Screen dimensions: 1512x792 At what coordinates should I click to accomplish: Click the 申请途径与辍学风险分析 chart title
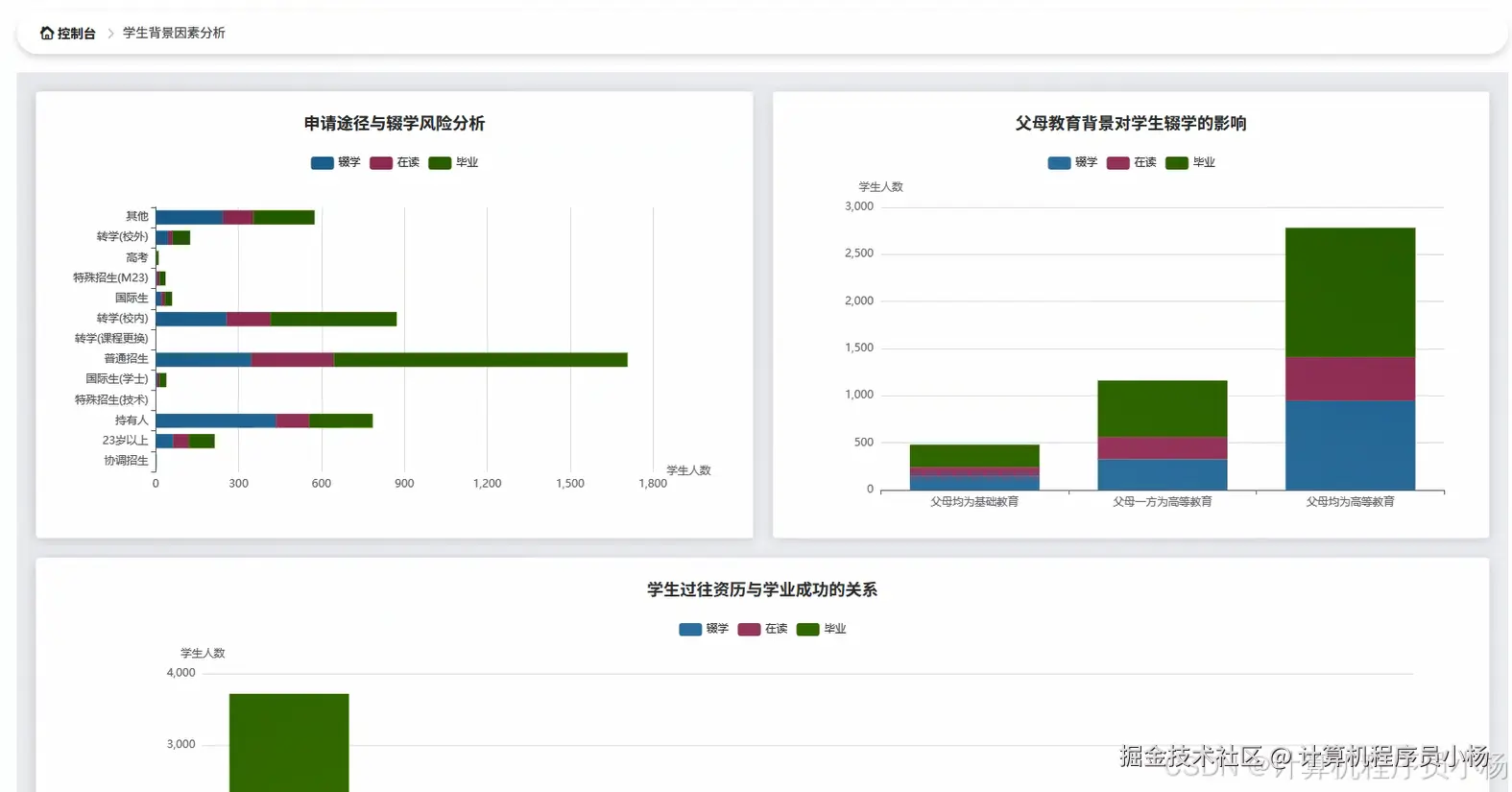point(395,124)
